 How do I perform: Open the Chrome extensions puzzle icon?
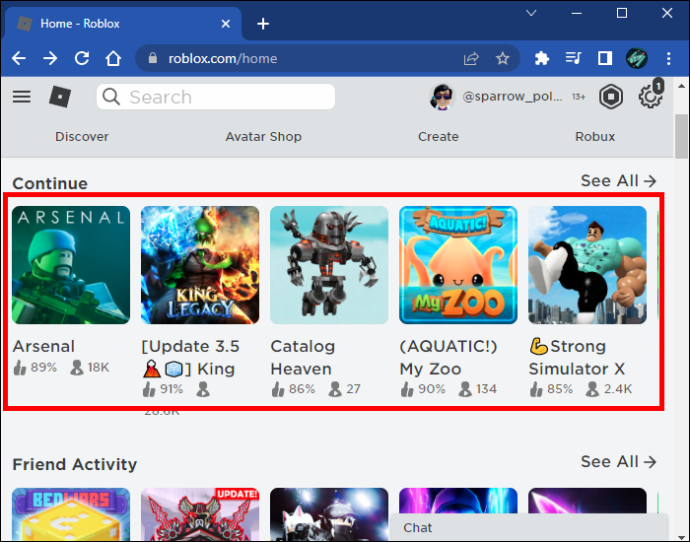pos(542,58)
